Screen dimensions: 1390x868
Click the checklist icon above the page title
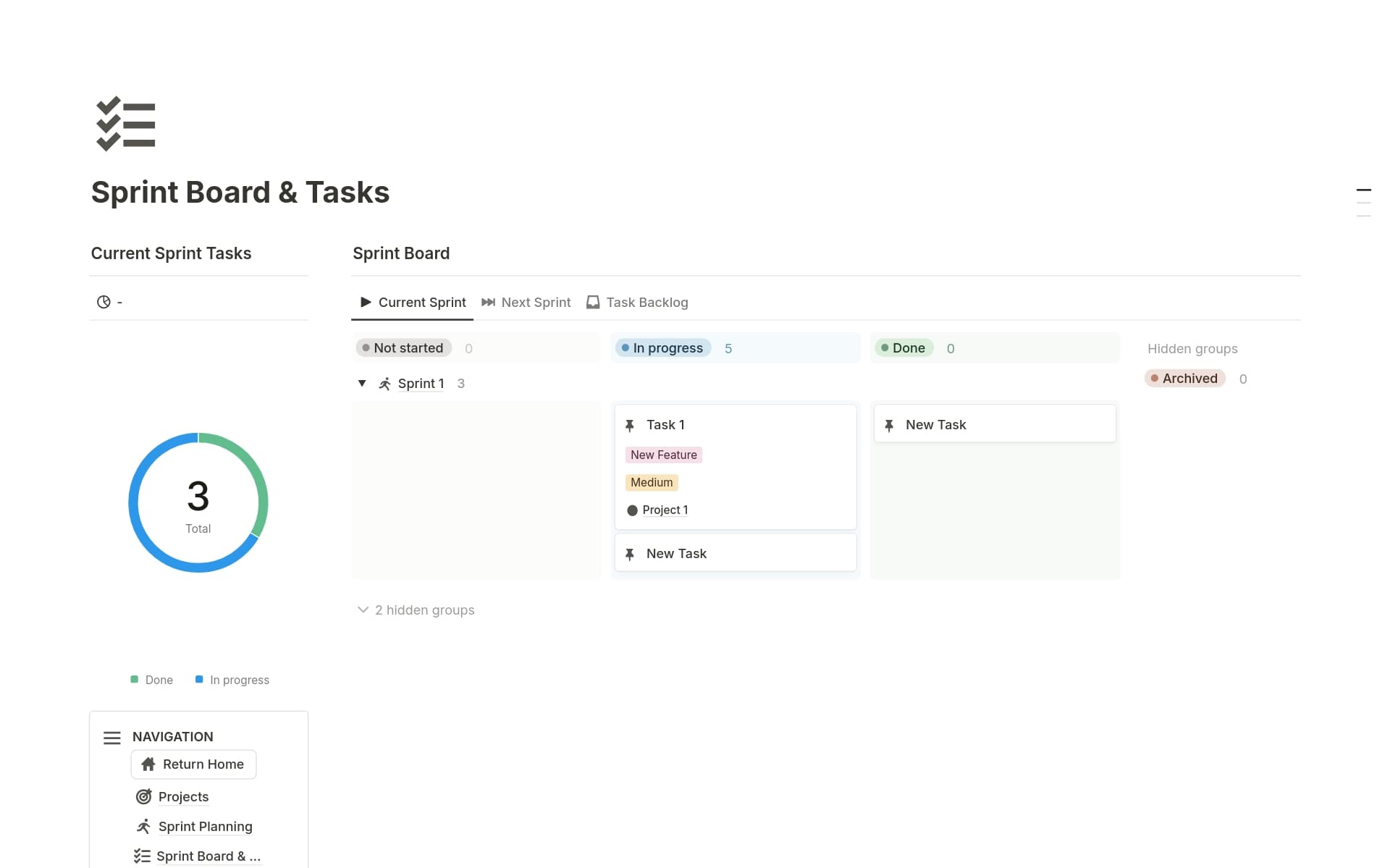126,123
